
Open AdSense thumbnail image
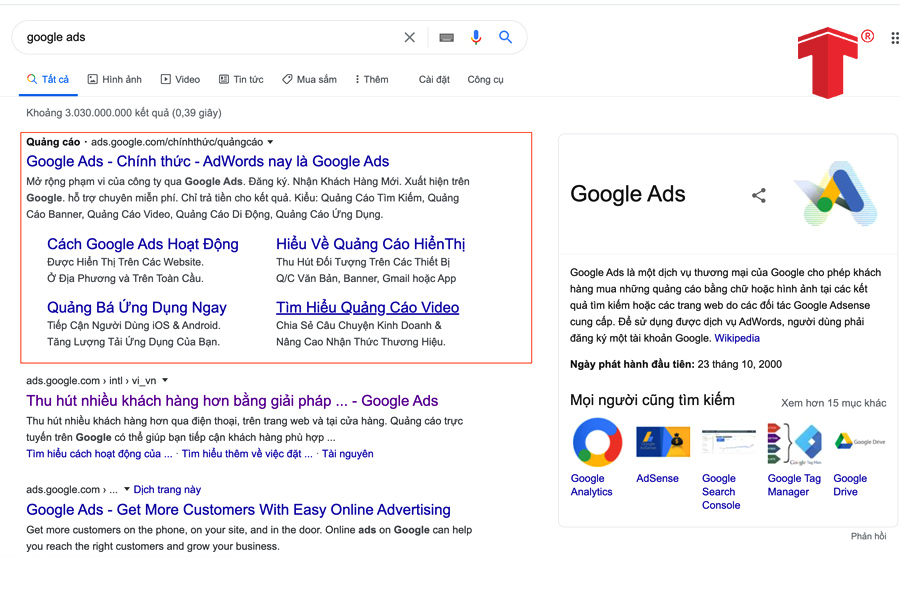coord(663,442)
